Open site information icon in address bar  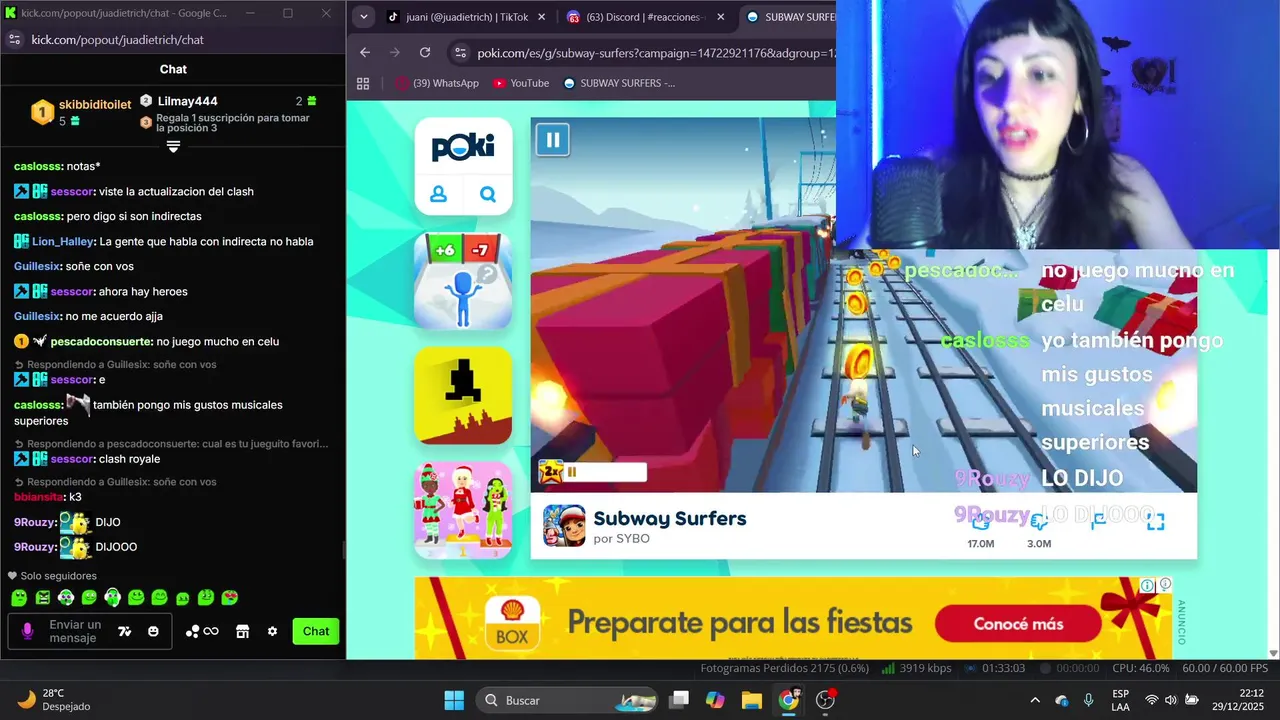click(459, 53)
